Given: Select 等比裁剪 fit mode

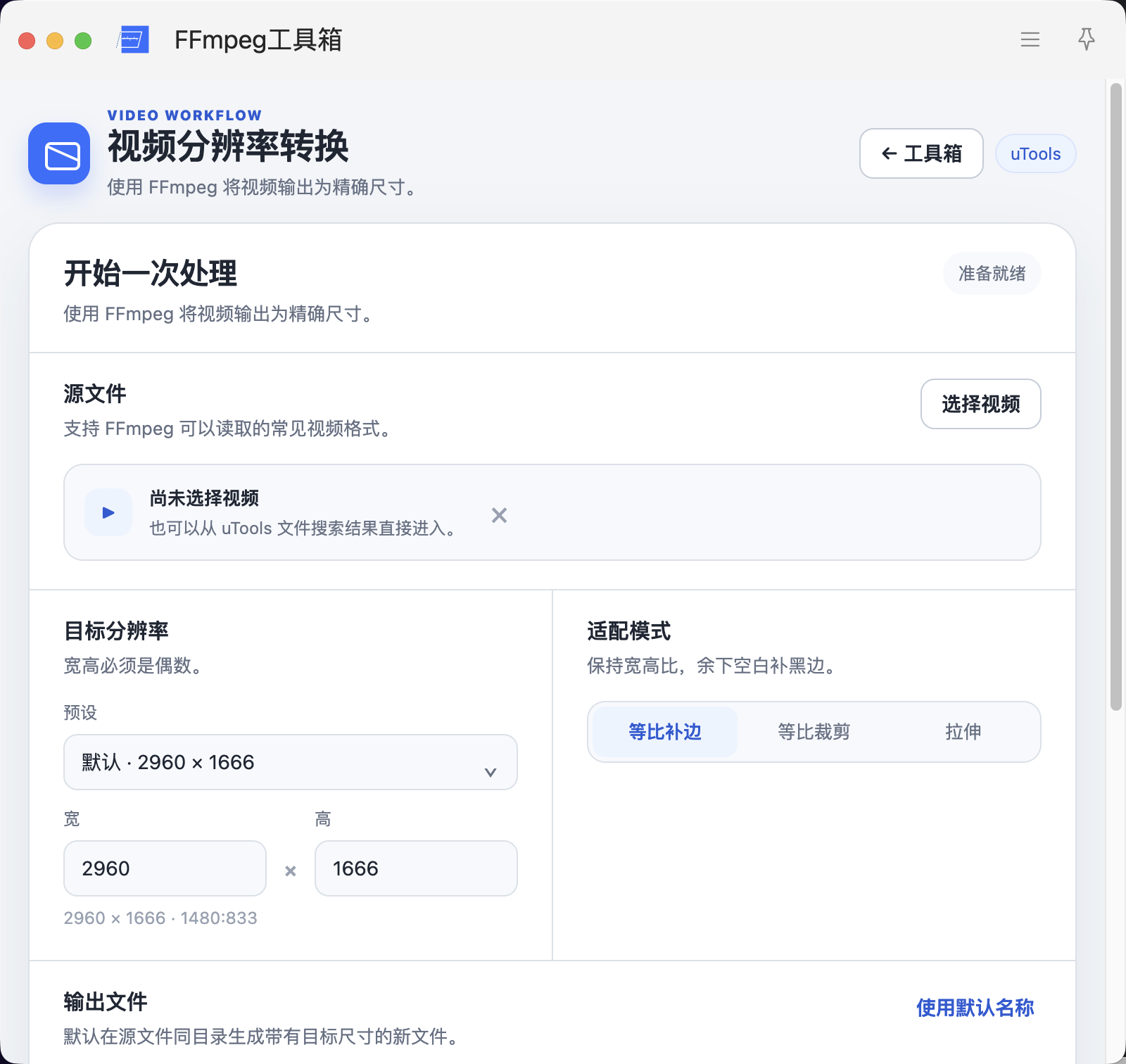Looking at the screenshot, I should click(x=814, y=732).
